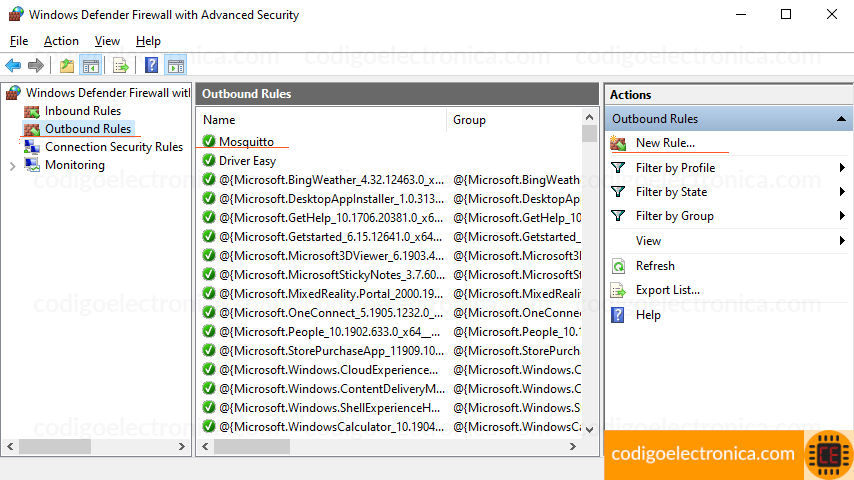Click the rules list scroll up arrow

(x=589, y=117)
